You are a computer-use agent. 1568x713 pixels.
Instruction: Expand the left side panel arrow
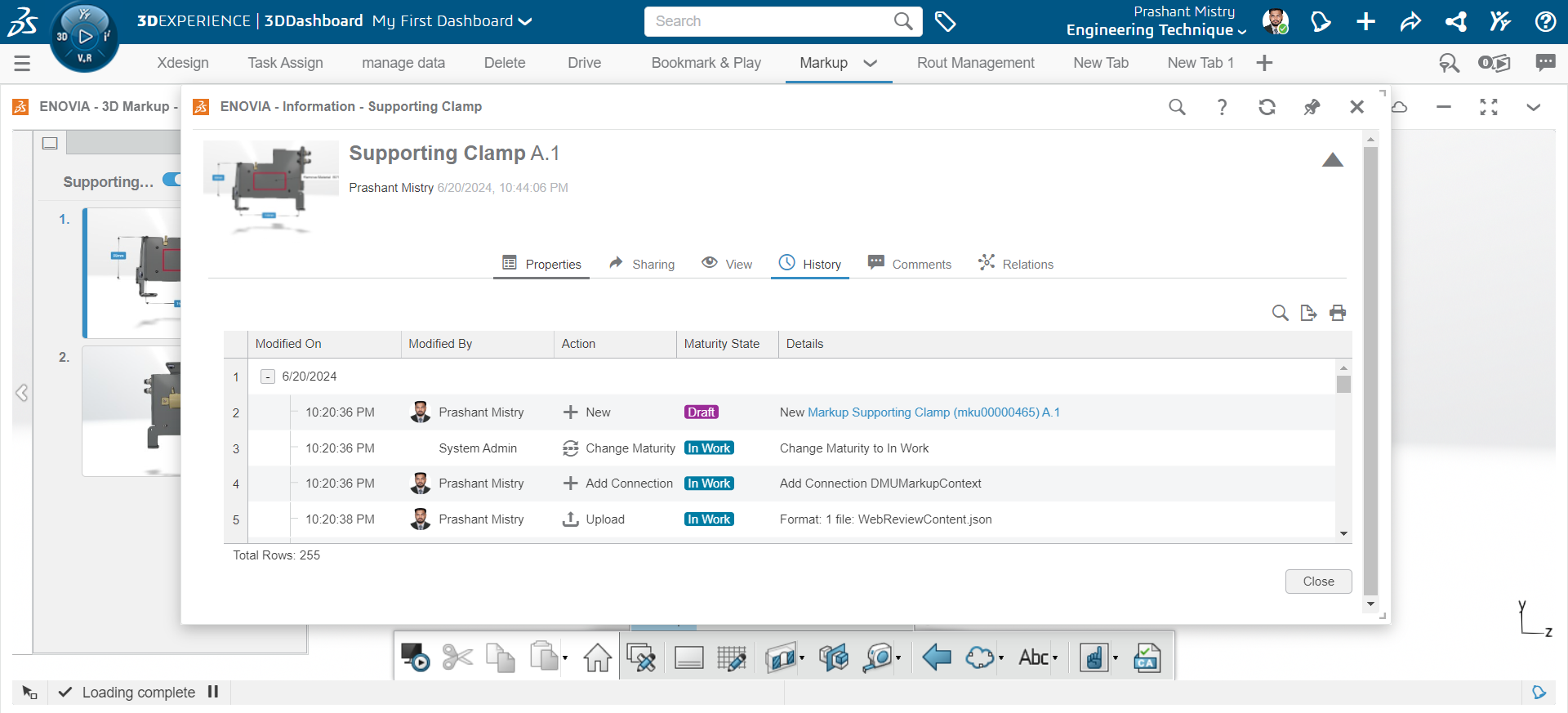click(22, 393)
